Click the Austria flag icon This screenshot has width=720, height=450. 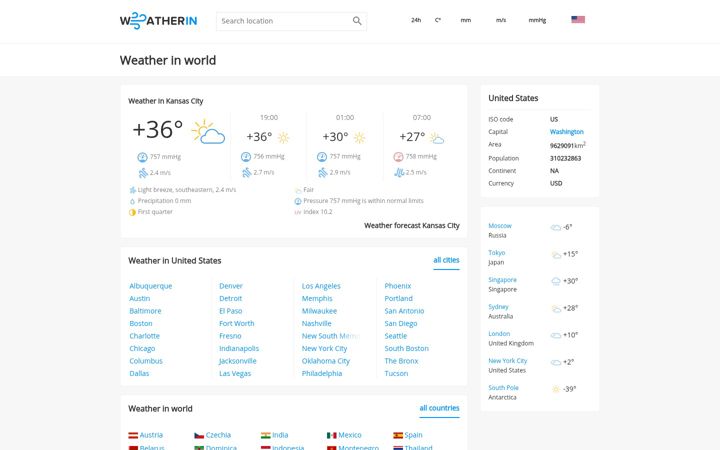point(133,435)
